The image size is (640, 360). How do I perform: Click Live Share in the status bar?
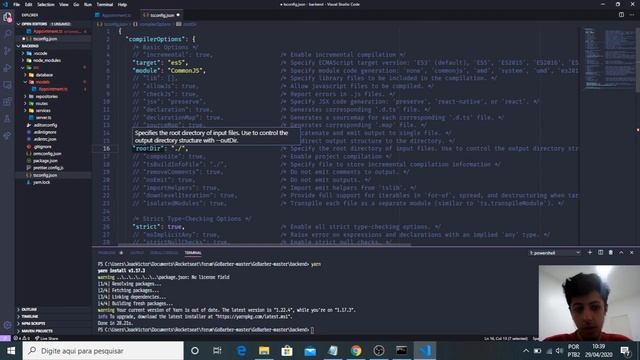click(47, 338)
